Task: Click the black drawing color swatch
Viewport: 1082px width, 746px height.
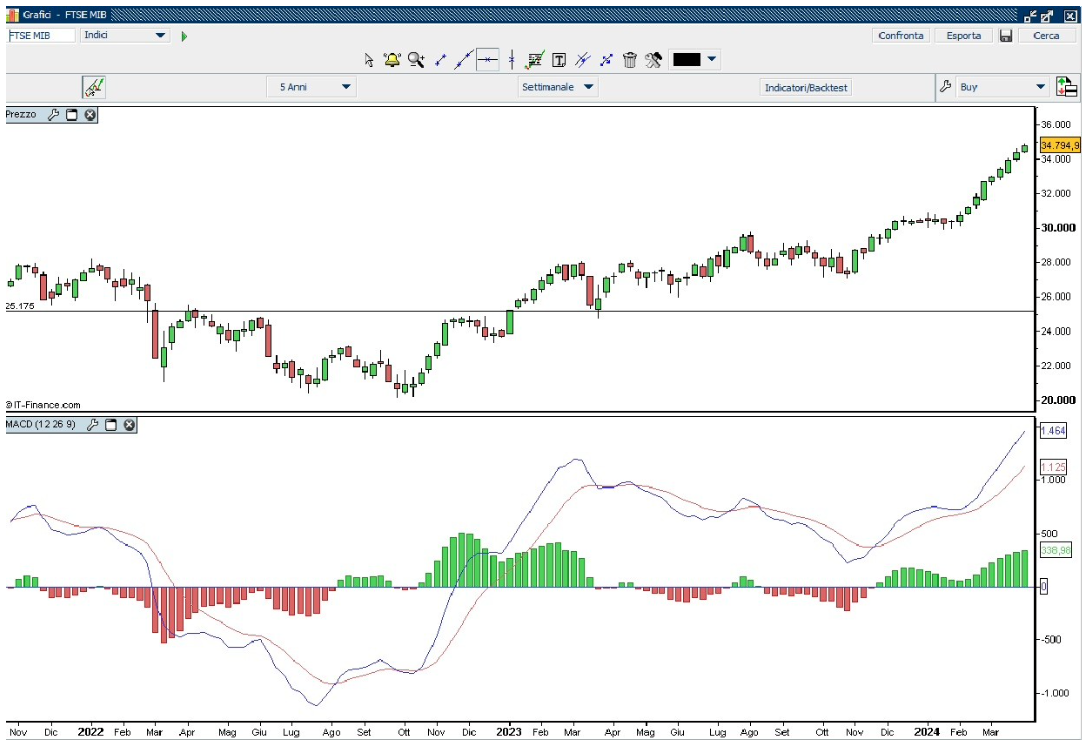Action: point(687,59)
